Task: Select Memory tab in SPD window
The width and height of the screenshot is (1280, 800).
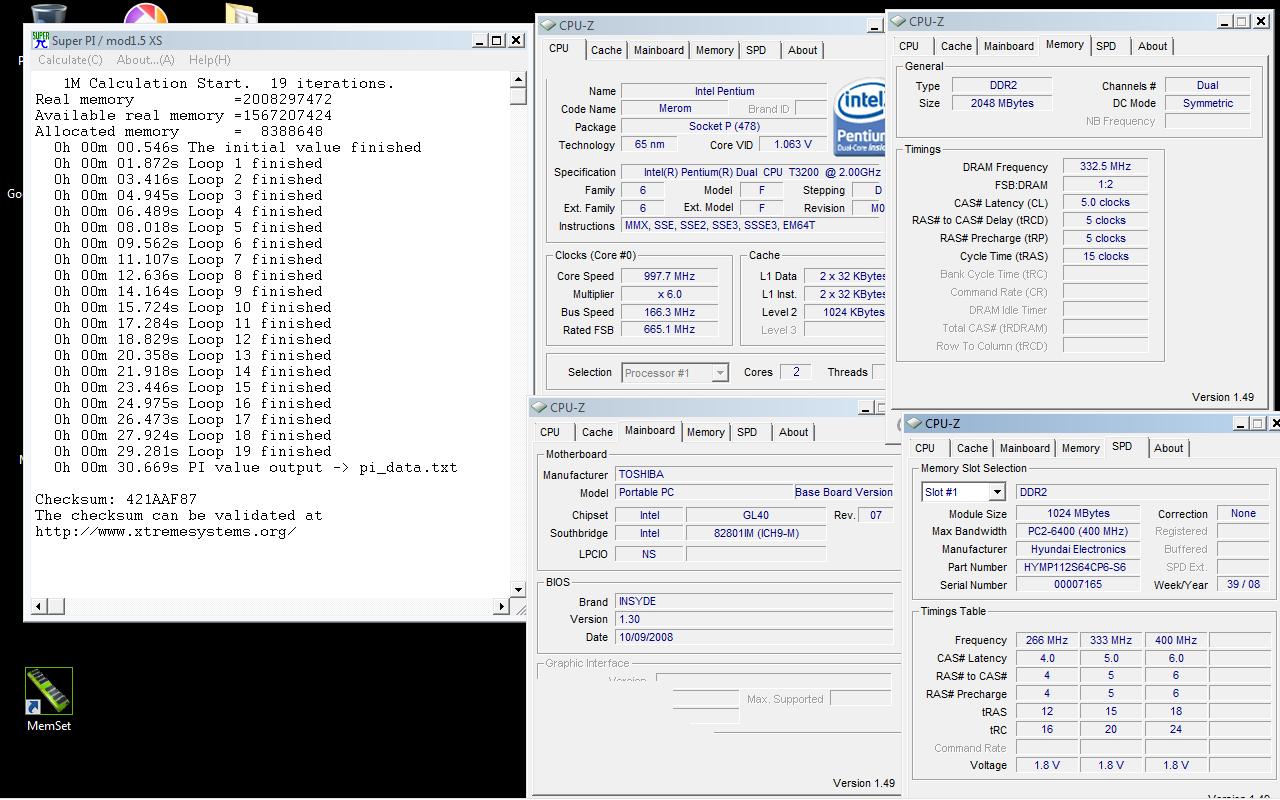Action: 1080,448
